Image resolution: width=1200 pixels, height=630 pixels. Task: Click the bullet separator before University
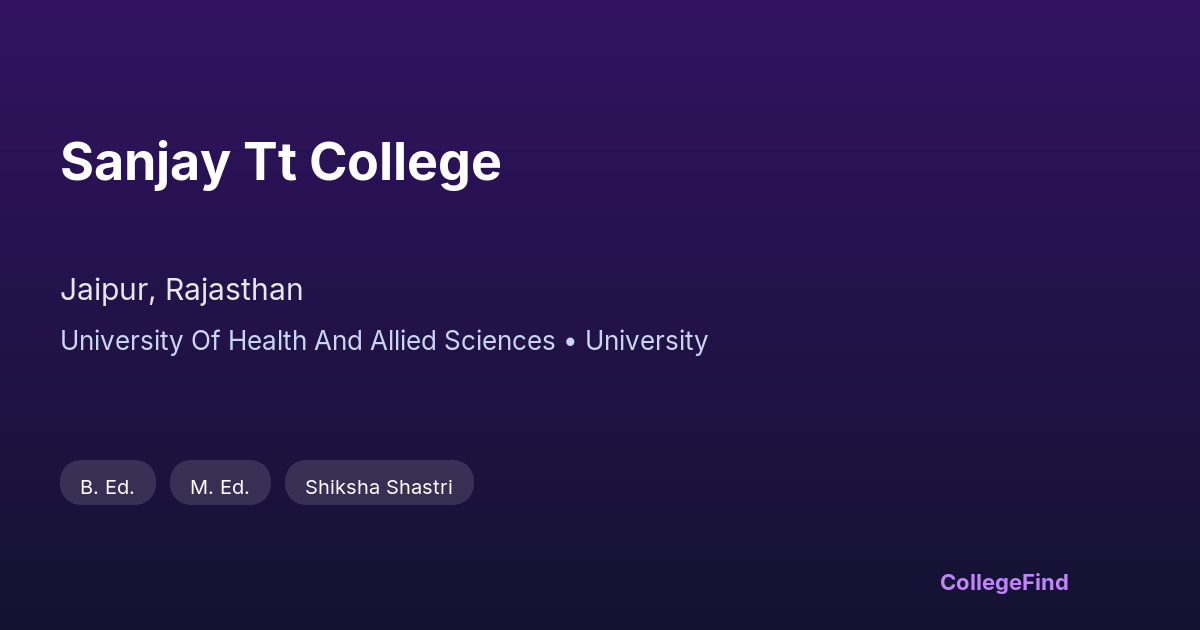pos(570,342)
